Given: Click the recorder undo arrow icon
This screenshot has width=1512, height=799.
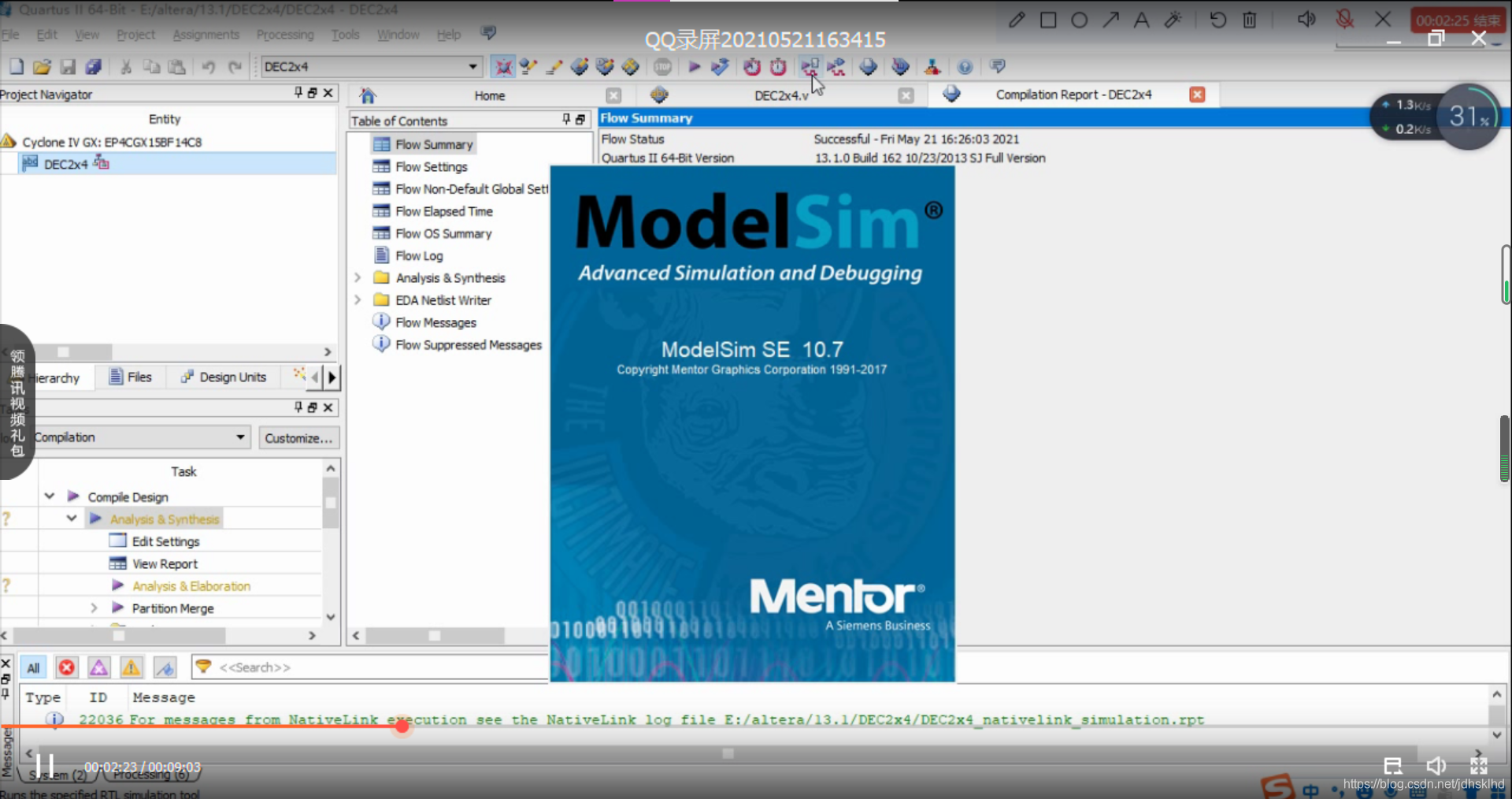Looking at the screenshot, I should [1217, 20].
